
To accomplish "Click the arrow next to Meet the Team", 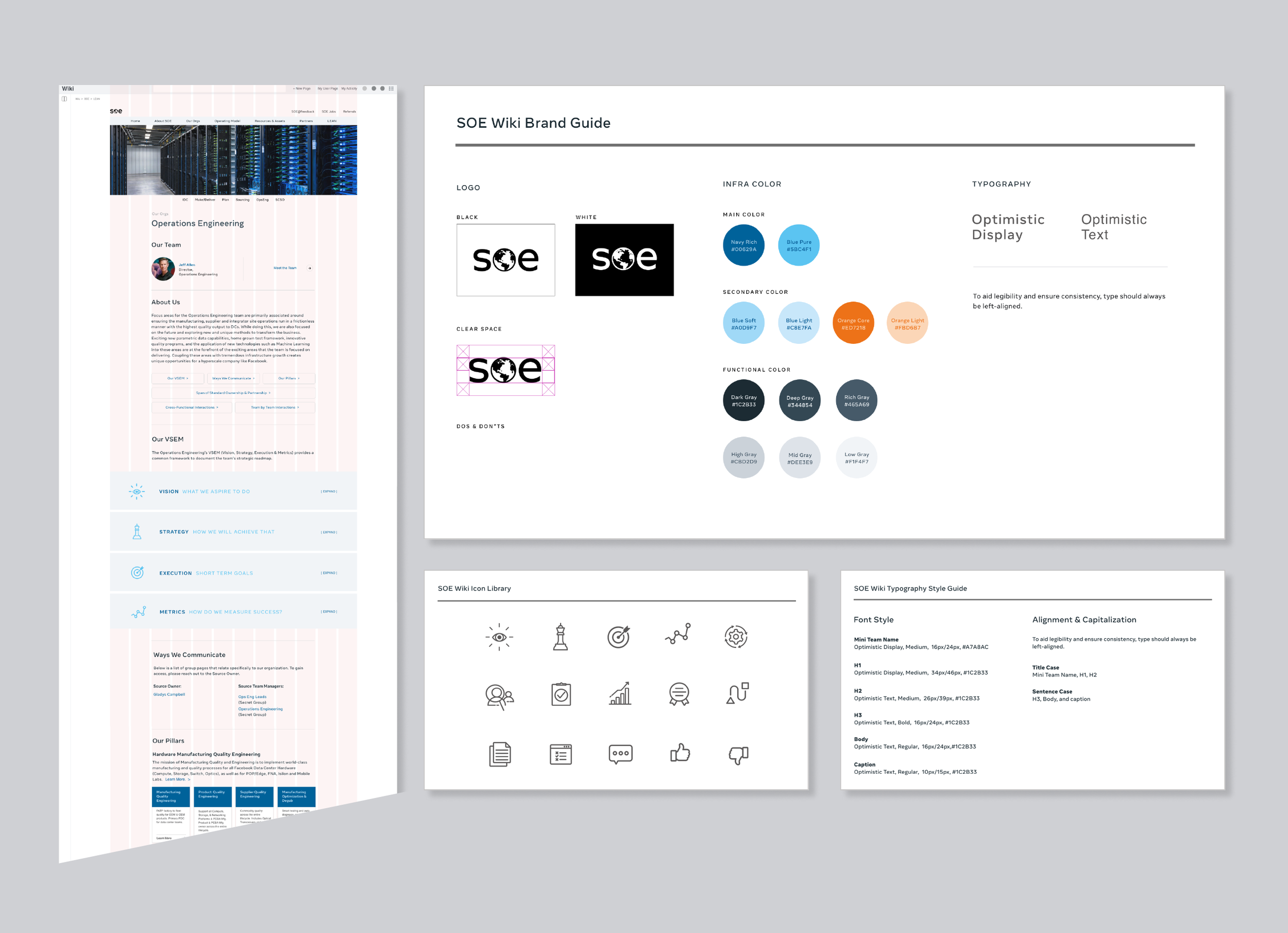I will tap(310, 268).
